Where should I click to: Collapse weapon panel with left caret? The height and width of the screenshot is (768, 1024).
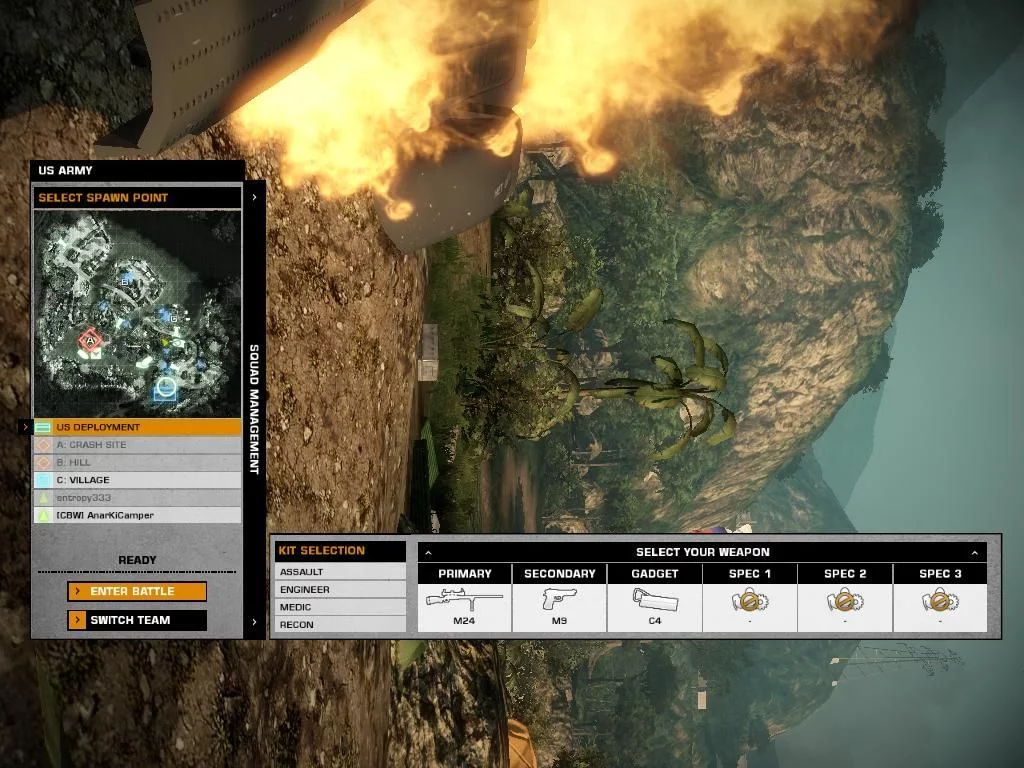[428, 552]
